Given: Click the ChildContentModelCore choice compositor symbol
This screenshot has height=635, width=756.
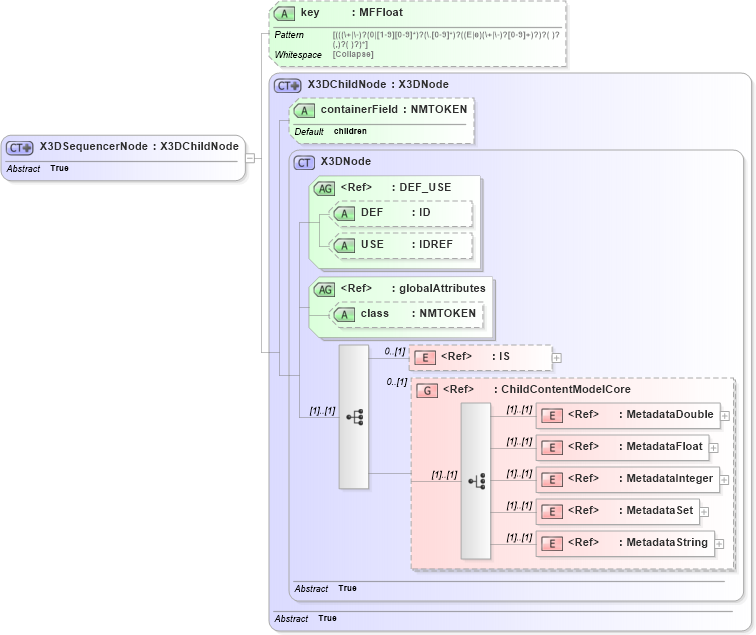Looking at the screenshot, I should point(476,481).
